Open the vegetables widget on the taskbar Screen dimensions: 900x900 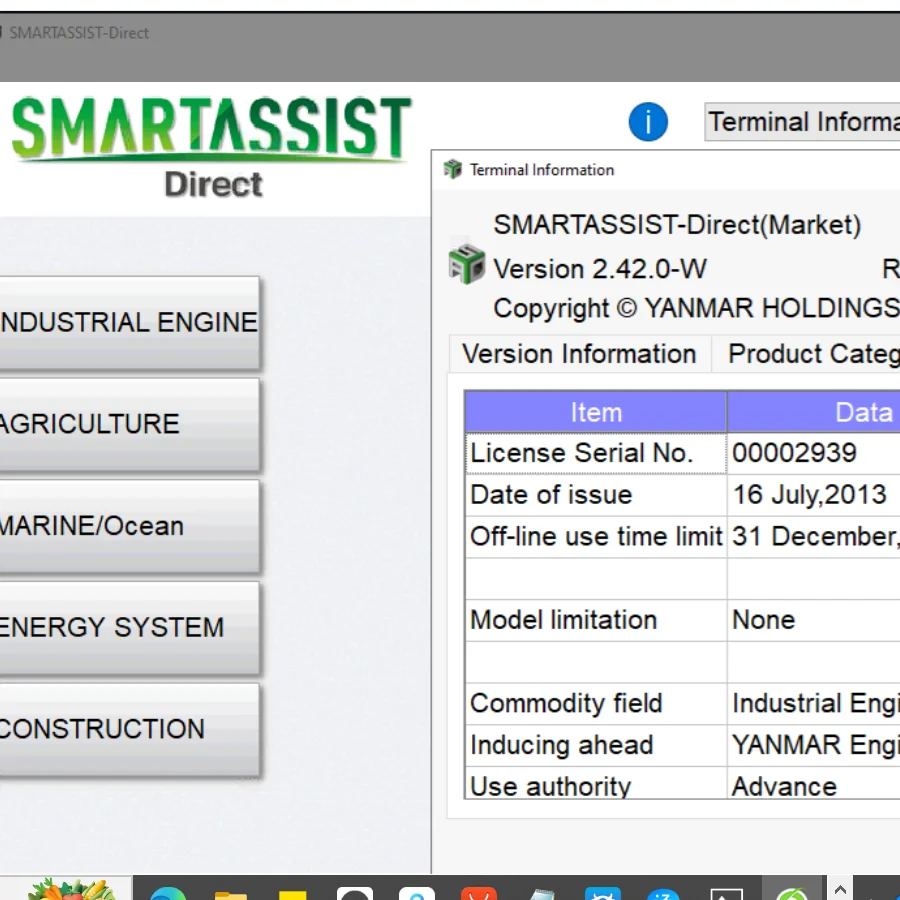(71, 889)
